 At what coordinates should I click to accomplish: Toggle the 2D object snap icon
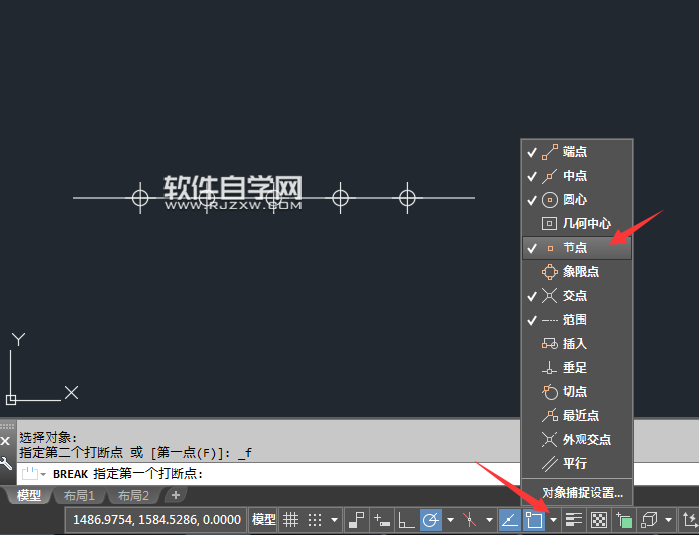534,520
